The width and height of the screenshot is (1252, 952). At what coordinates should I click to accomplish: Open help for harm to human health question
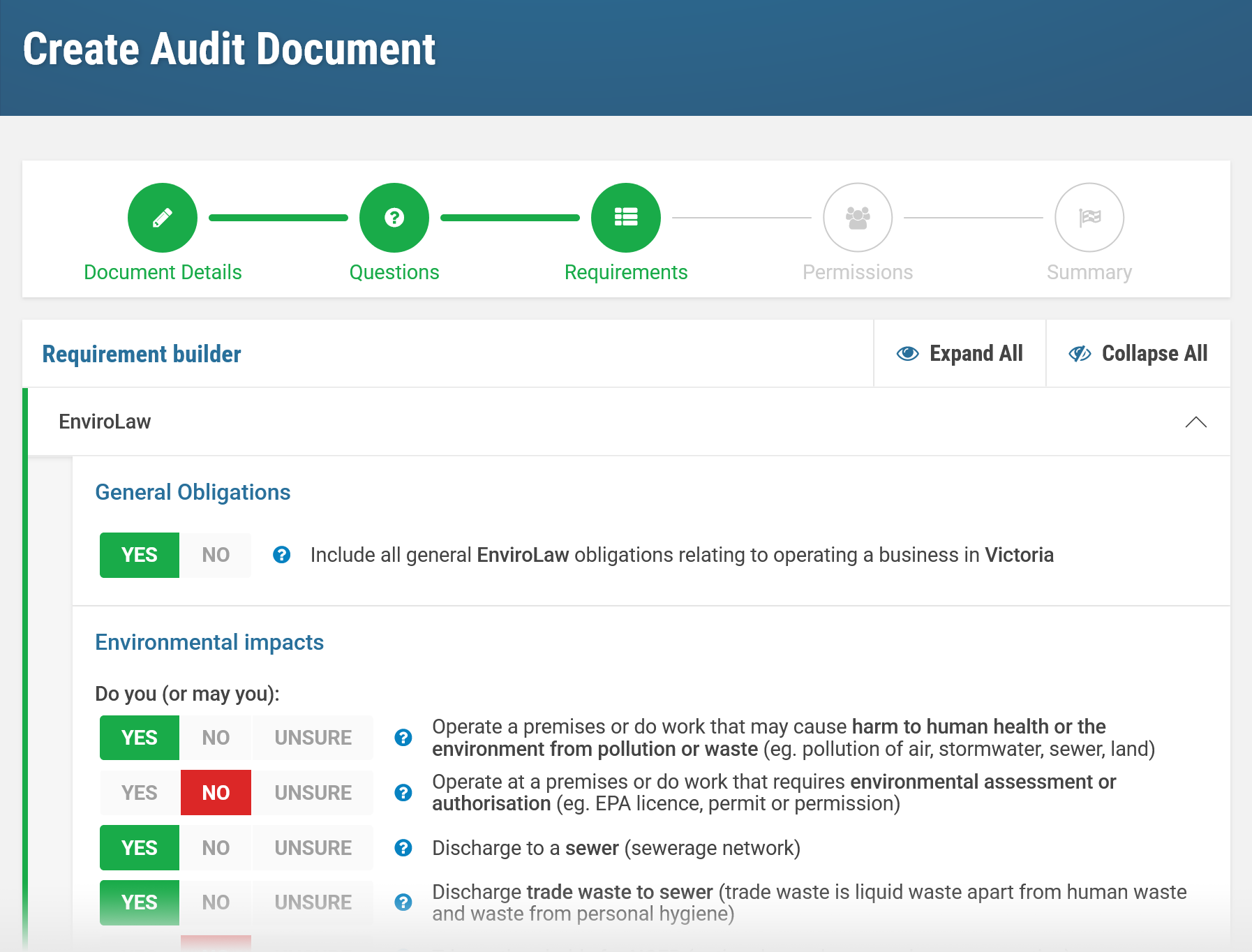tap(403, 738)
